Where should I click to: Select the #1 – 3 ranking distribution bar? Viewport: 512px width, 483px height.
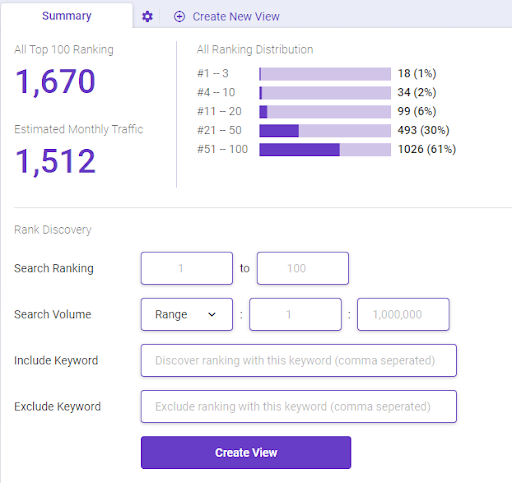pos(325,74)
